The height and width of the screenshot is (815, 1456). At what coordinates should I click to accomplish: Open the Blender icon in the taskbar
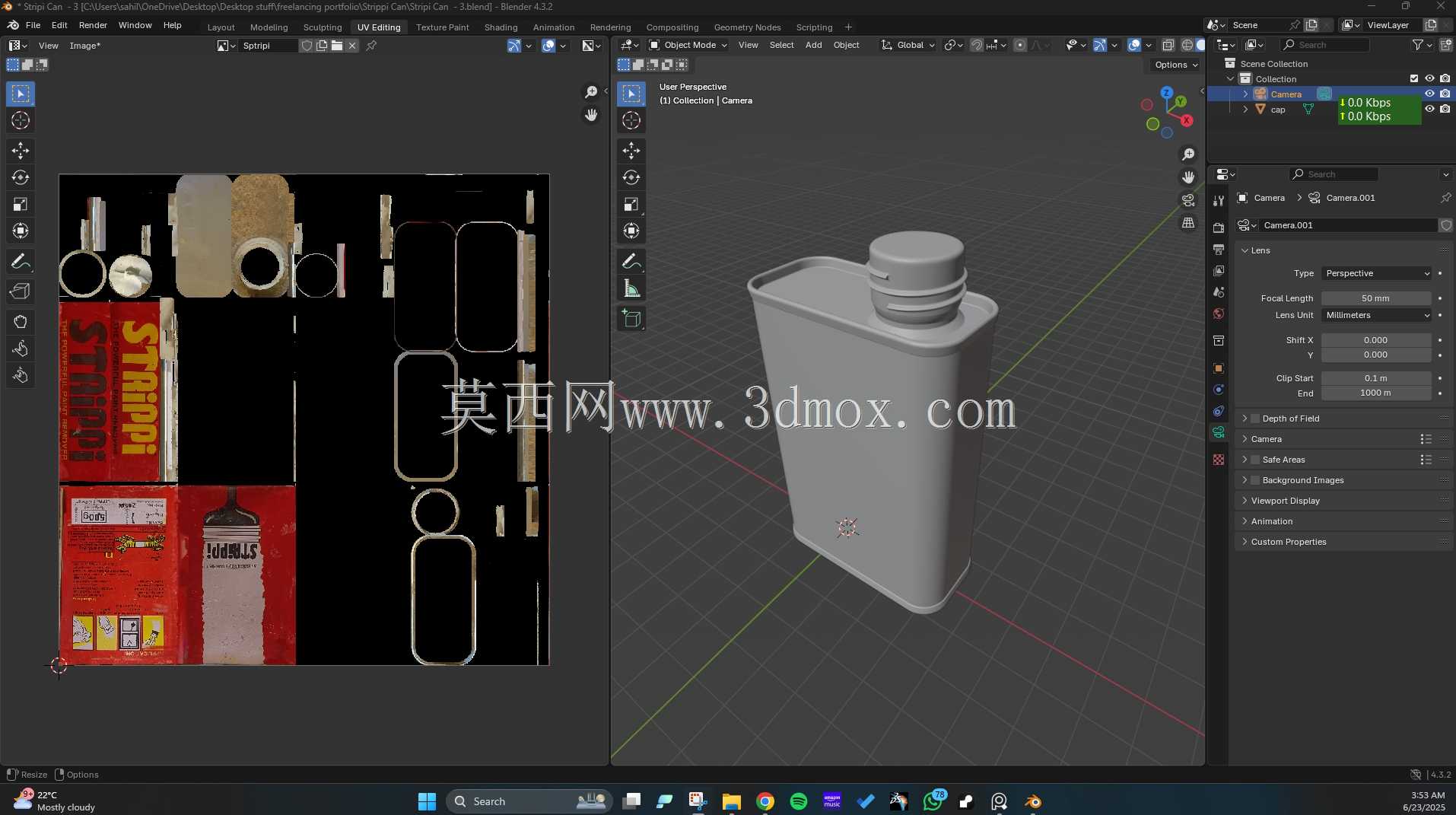(x=1033, y=801)
